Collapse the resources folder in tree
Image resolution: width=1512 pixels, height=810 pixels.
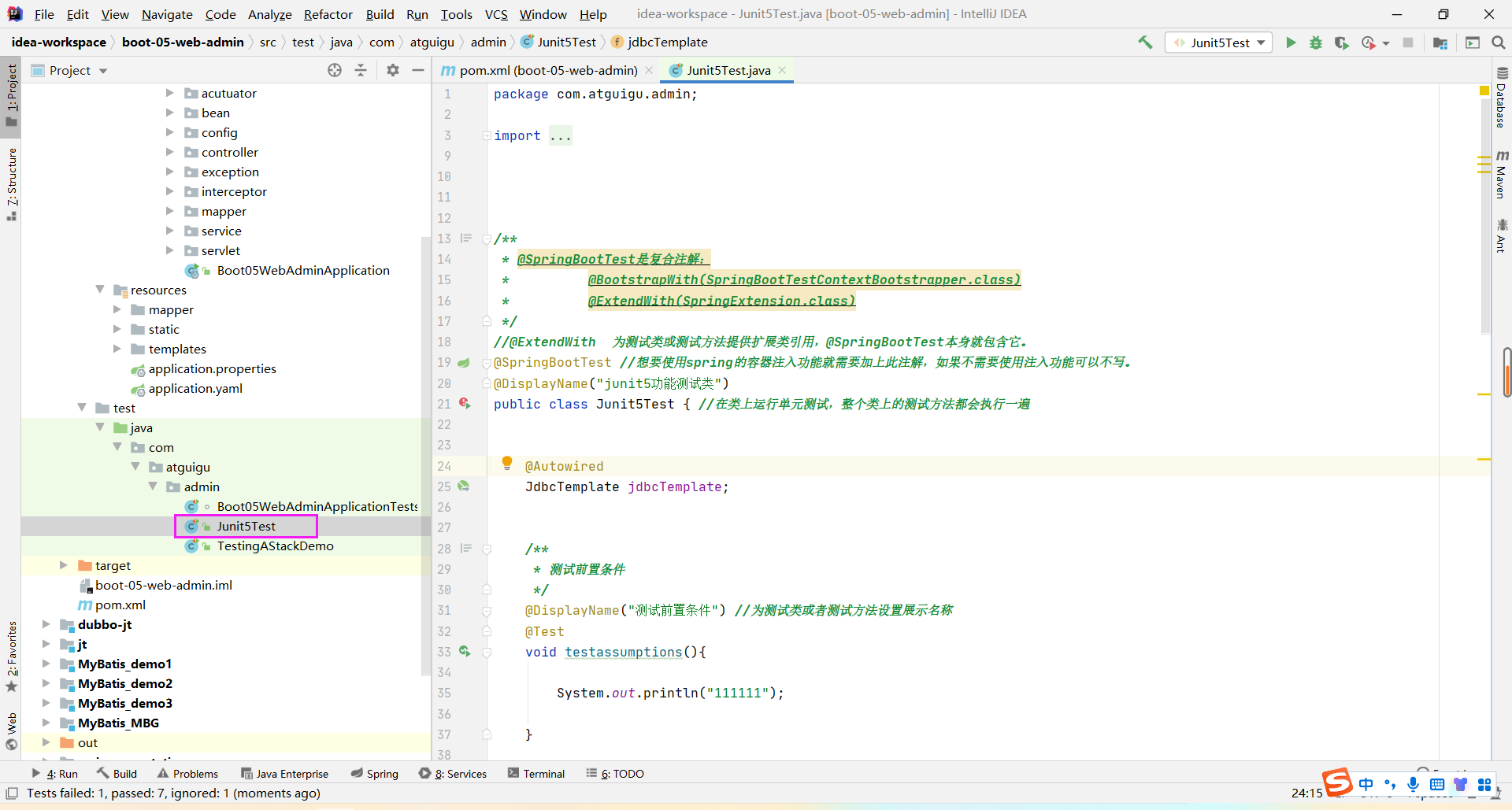pos(100,290)
